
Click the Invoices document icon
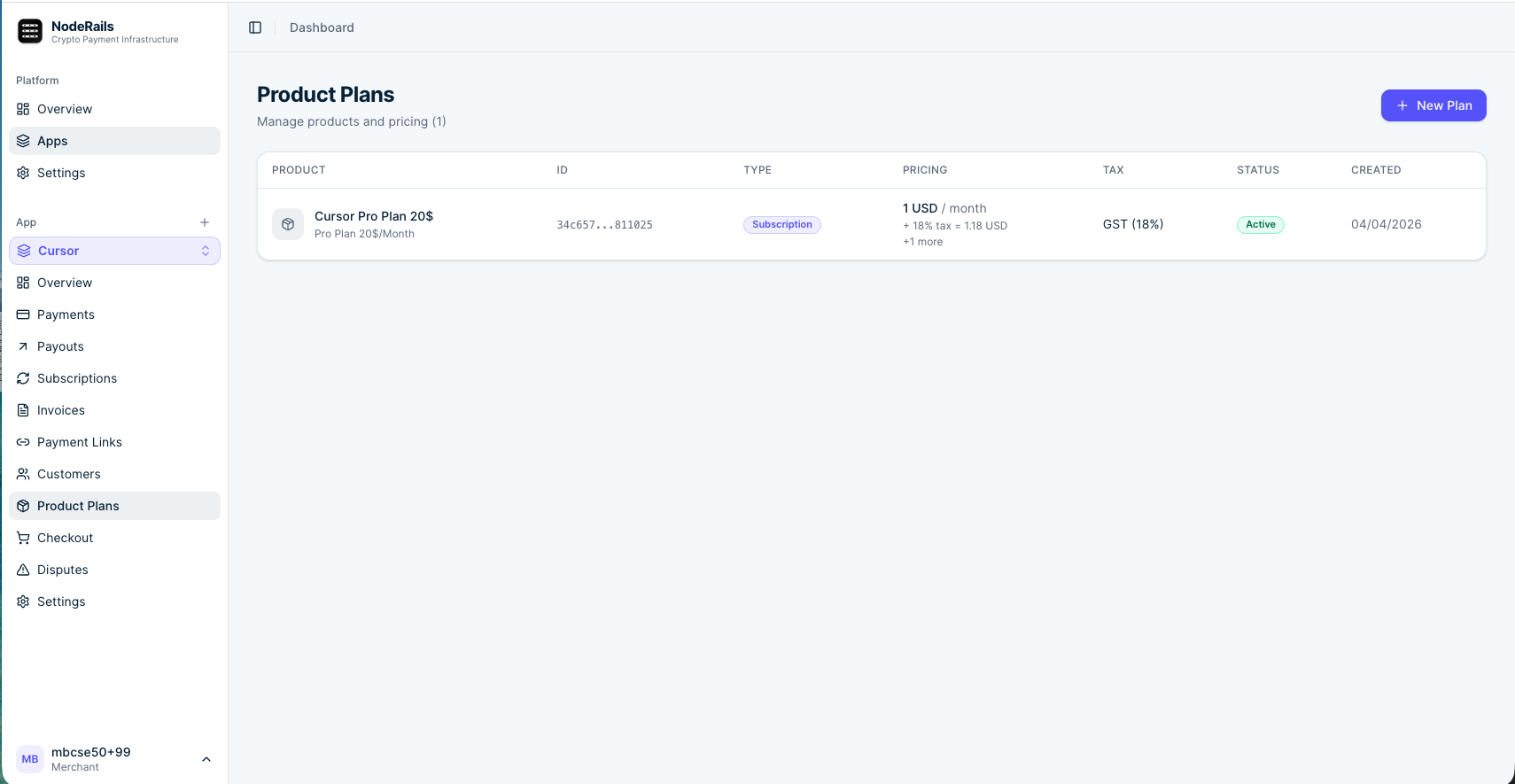coord(23,410)
